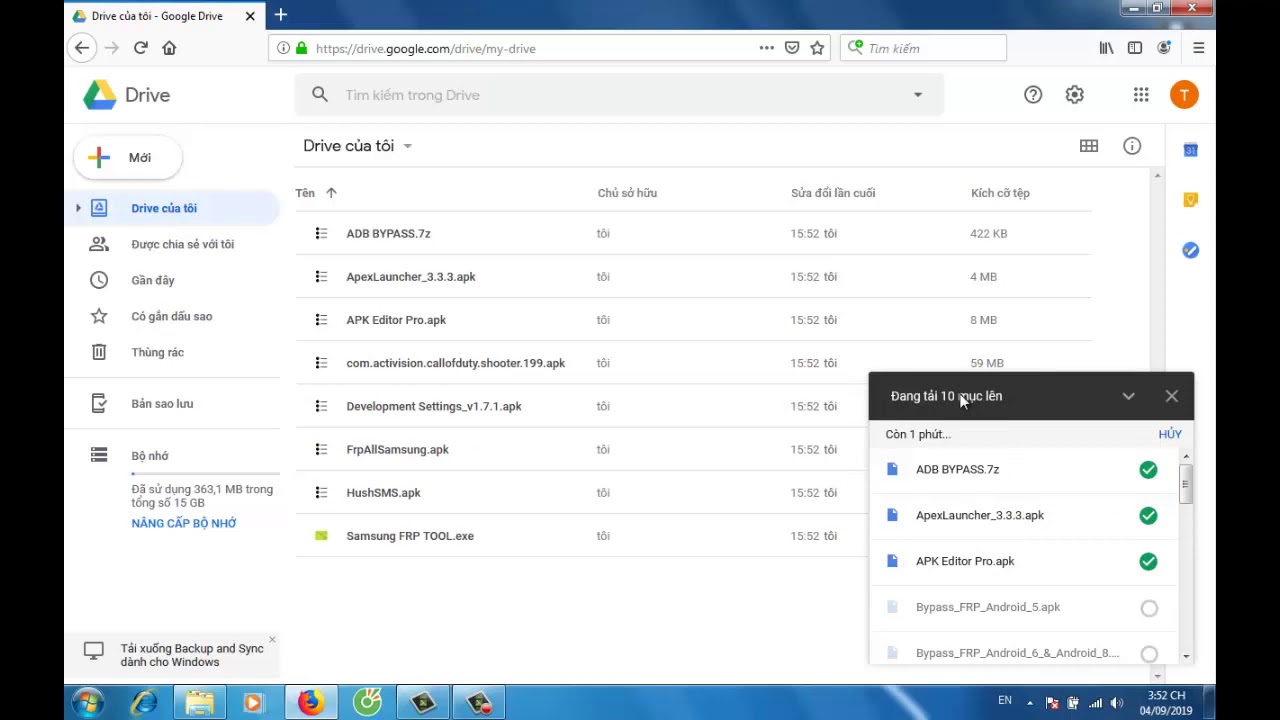Click the taskbar volume icon
Screen dimensions: 1280x720
[1117, 703]
